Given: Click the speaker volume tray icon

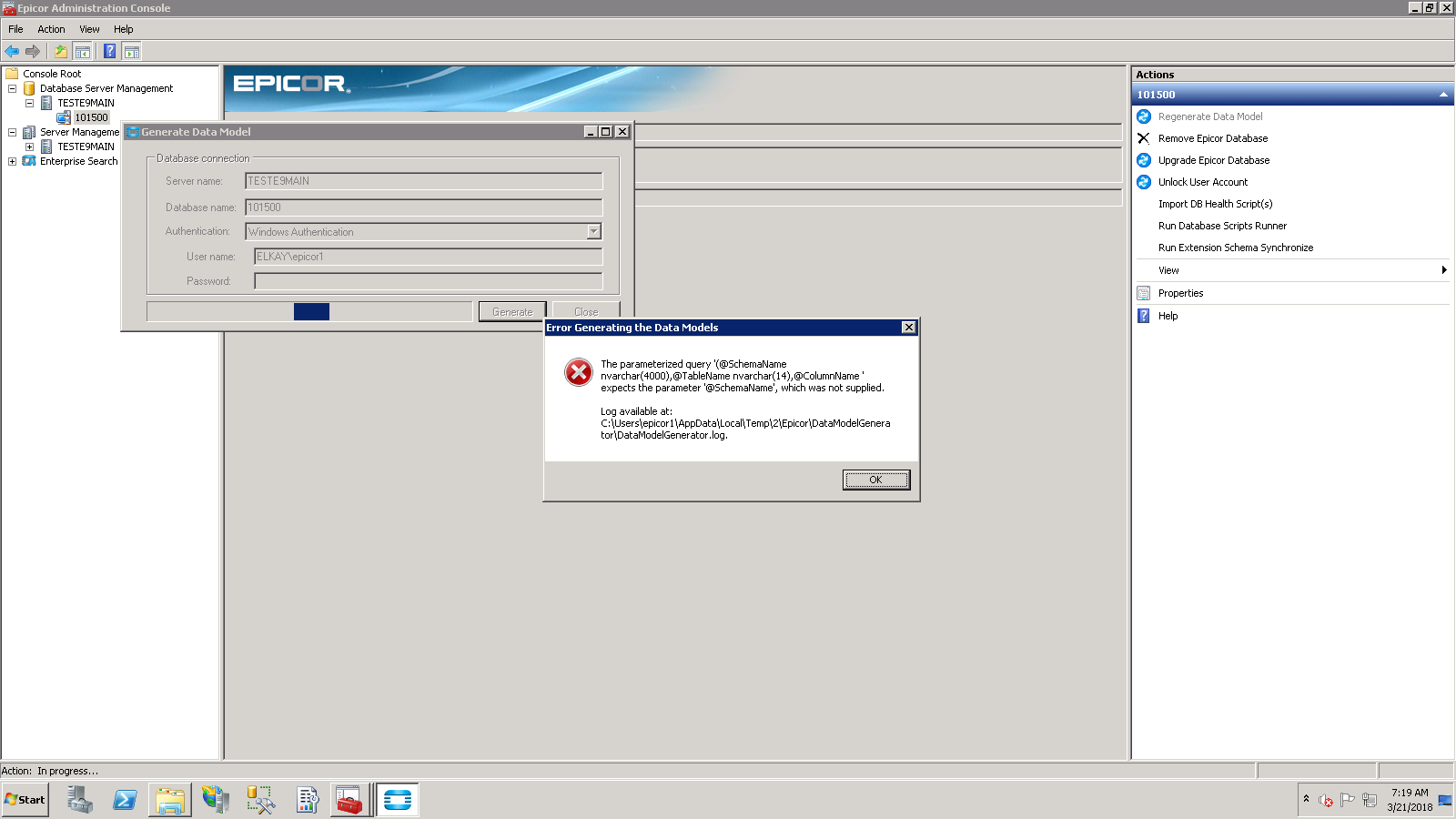Looking at the screenshot, I should 1326,801.
